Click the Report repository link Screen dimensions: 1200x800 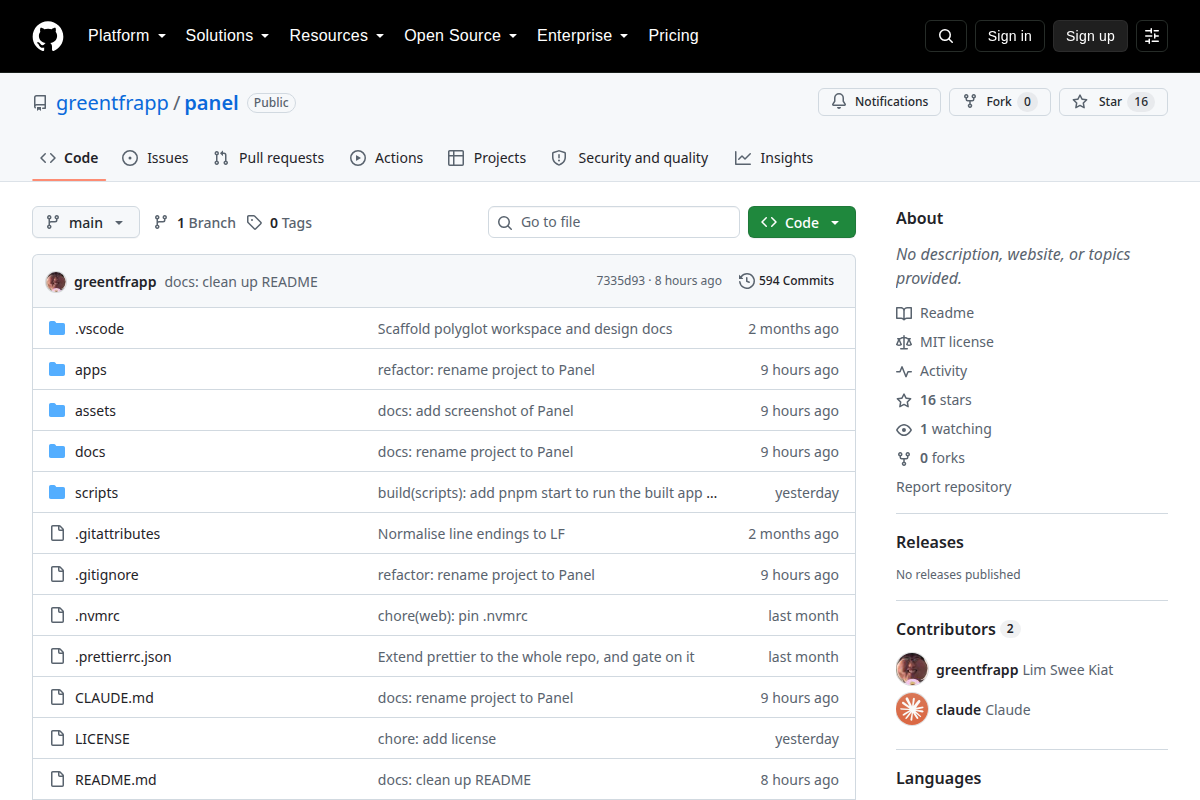(x=954, y=487)
